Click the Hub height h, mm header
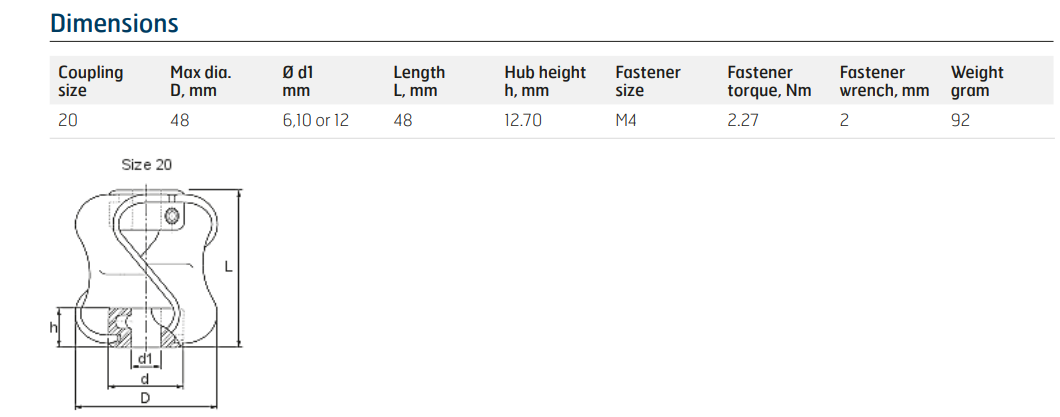The height and width of the screenshot is (417, 1060). (545, 81)
